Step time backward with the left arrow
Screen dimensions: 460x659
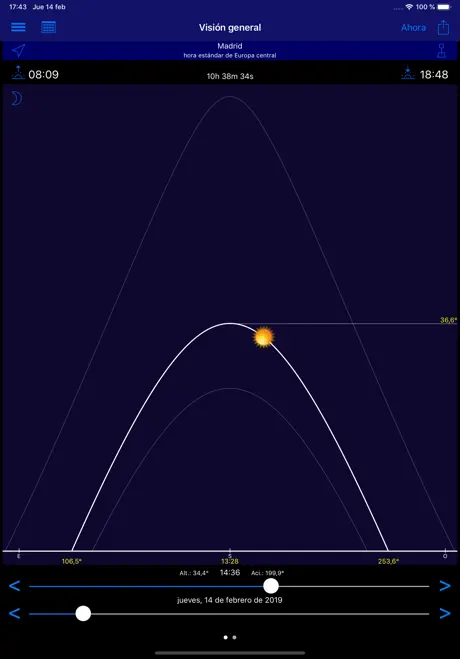[x=14, y=585]
